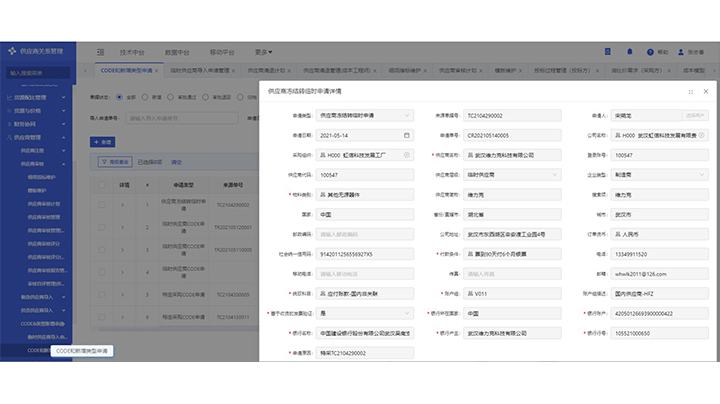This screenshot has height=404, width=720.
Task: Switch to the 技术中台 top menu
Action: (132, 51)
